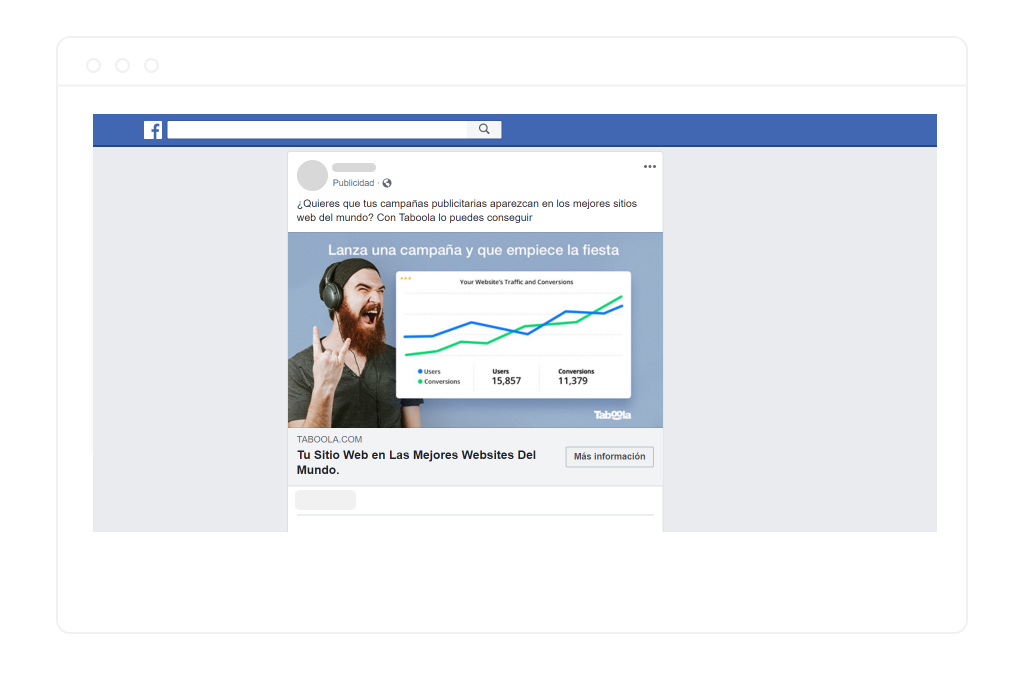Click 'Lanza una campaña y que empiece la fiesta'
Viewport: 1024px width, 680px height.
point(473,250)
